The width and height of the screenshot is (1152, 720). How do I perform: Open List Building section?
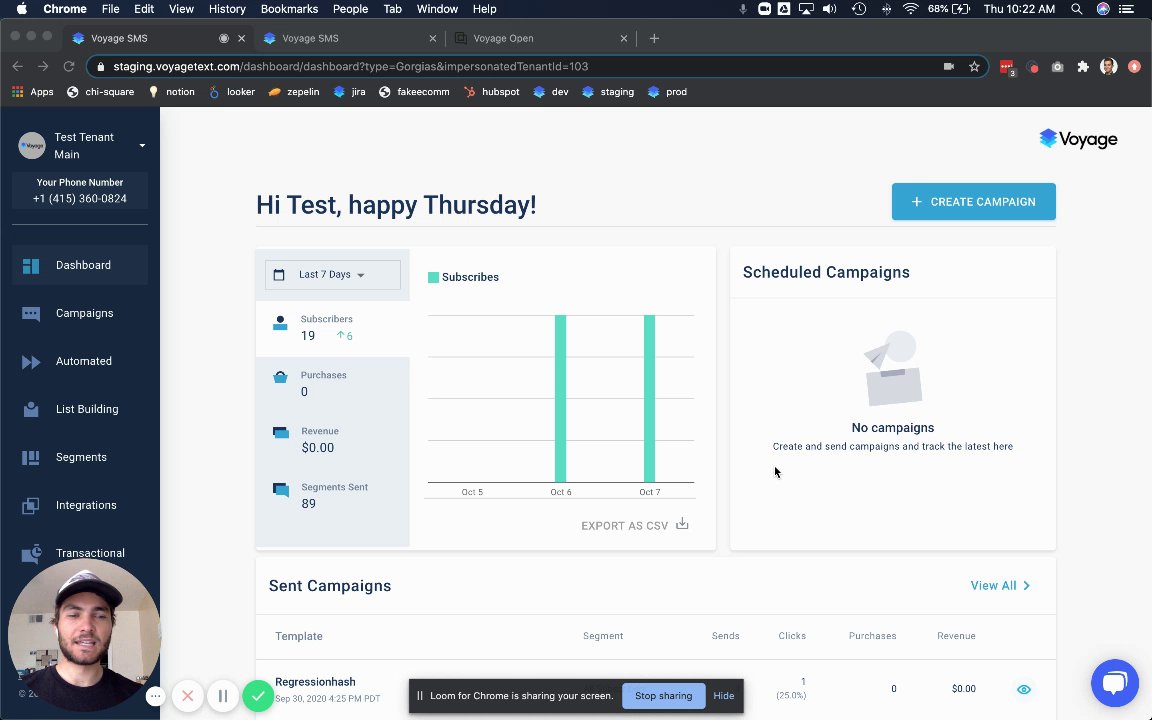click(x=79, y=409)
